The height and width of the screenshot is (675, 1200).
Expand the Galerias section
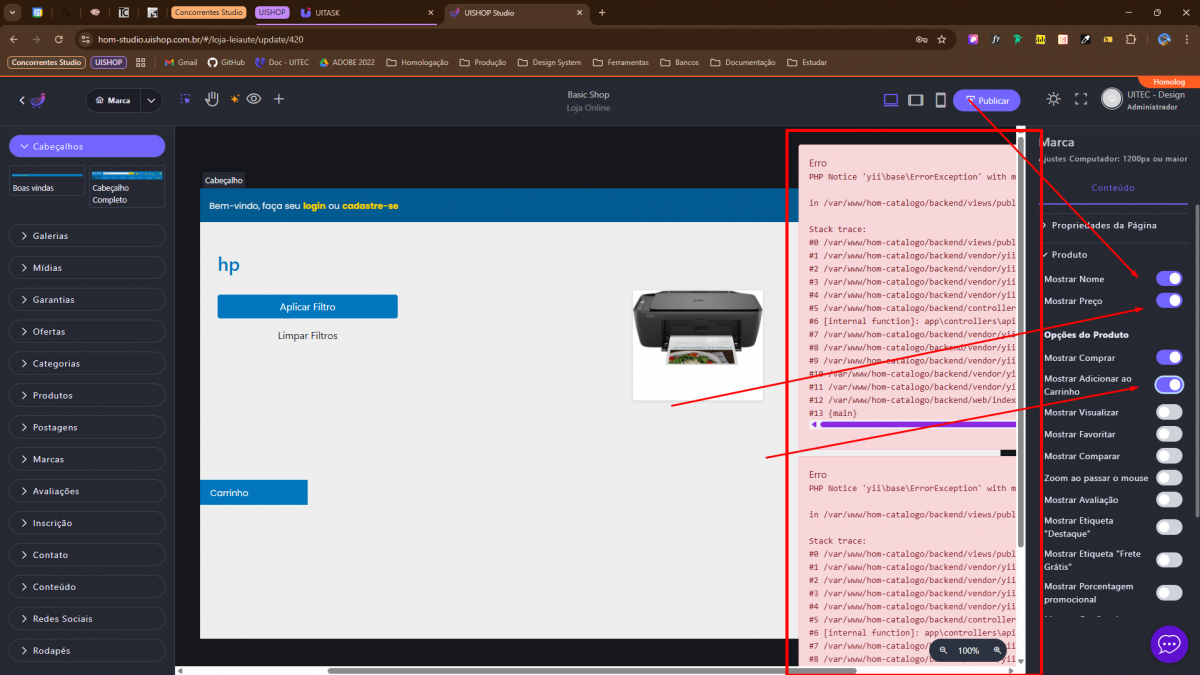pos(87,236)
